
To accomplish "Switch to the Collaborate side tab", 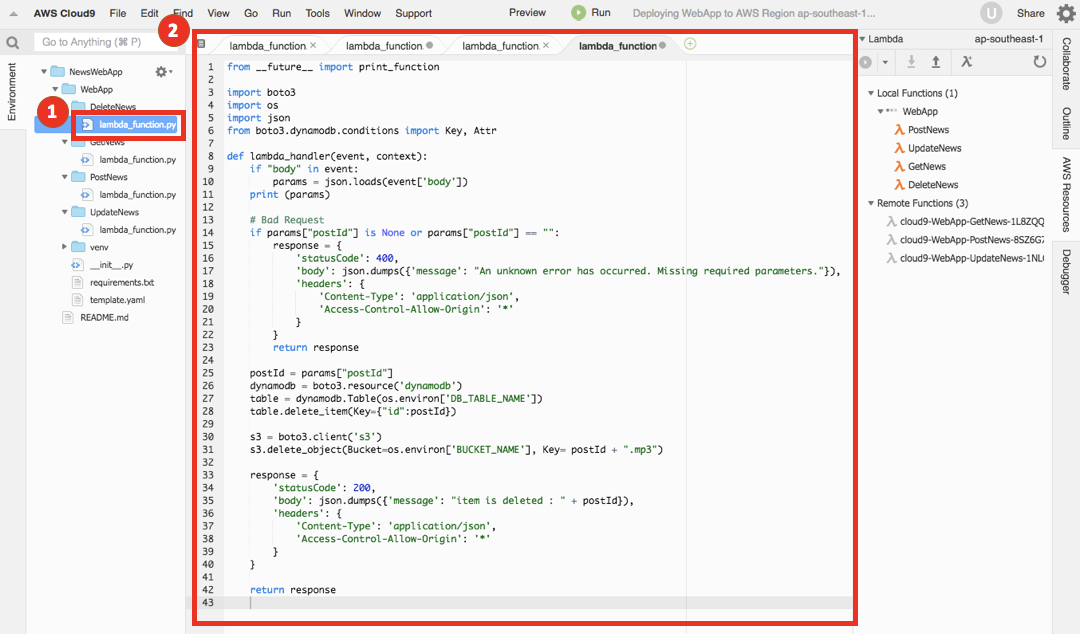I will tap(1066, 63).
